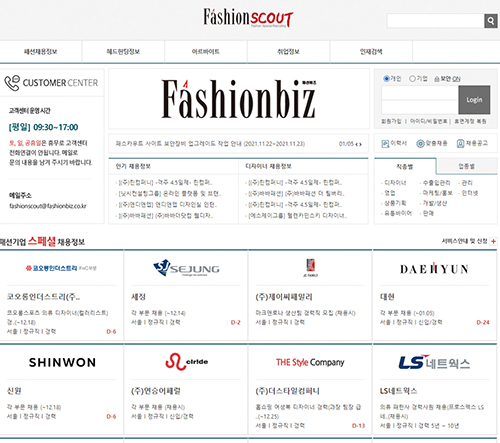
Task: Click the Kolon Industries logo
Action: coord(61,268)
